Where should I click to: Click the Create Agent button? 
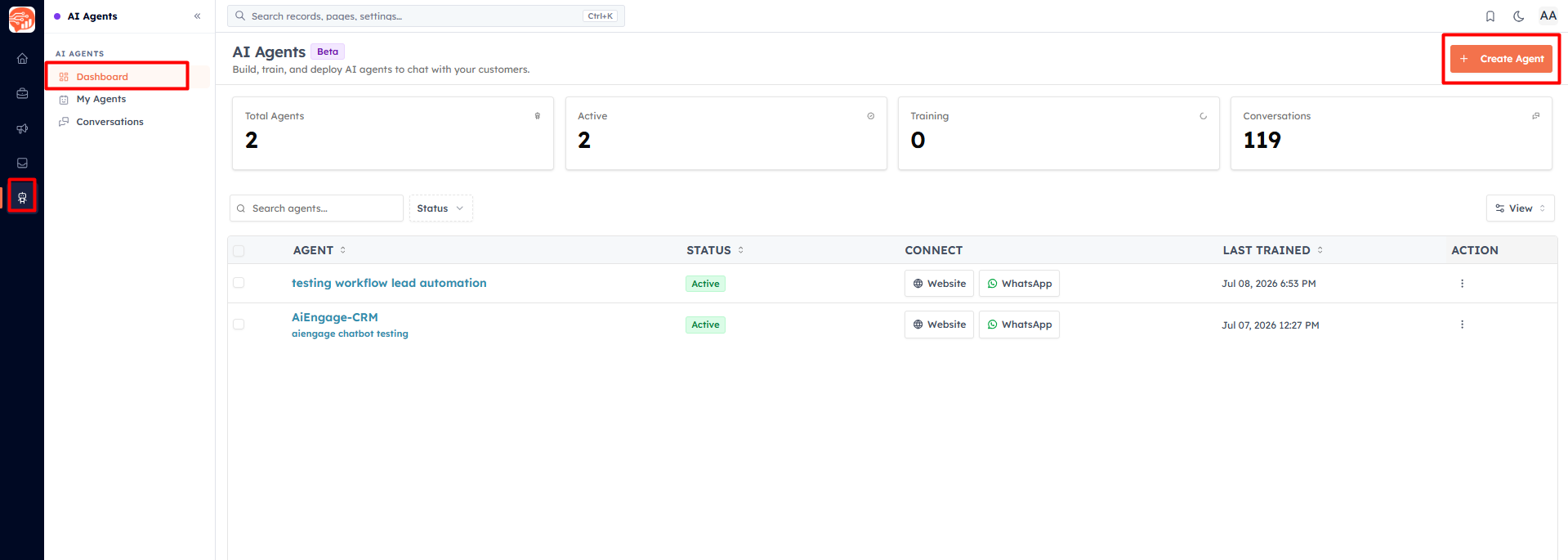[1501, 59]
